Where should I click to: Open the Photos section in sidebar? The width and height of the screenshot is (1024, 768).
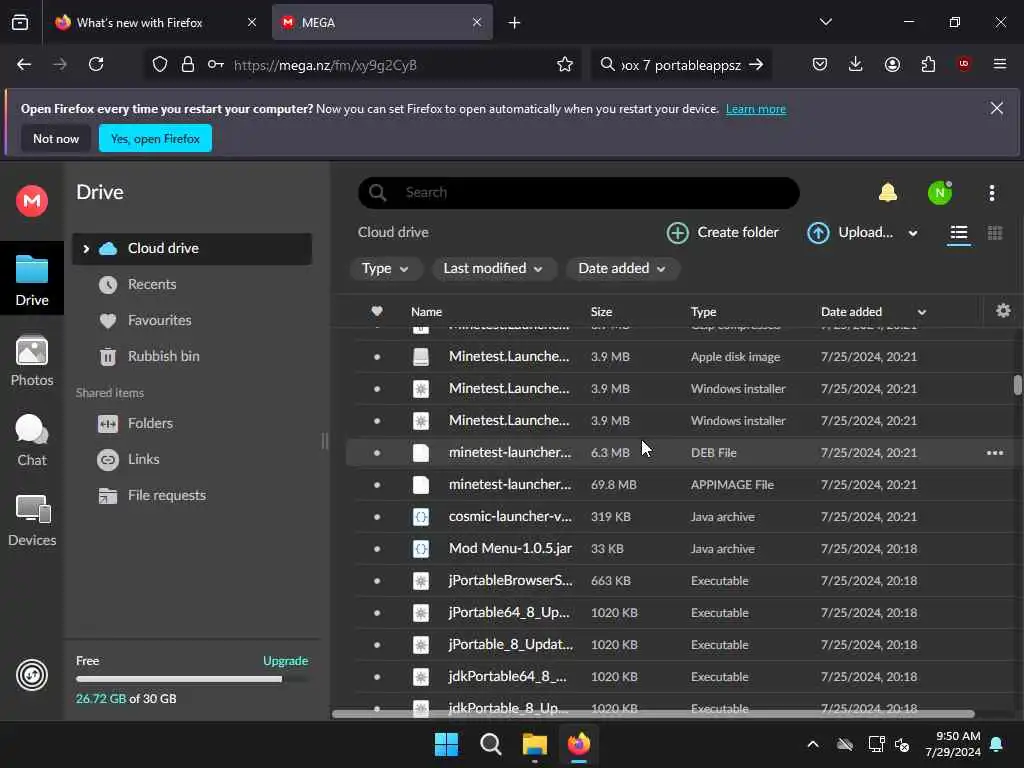[32, 360]
